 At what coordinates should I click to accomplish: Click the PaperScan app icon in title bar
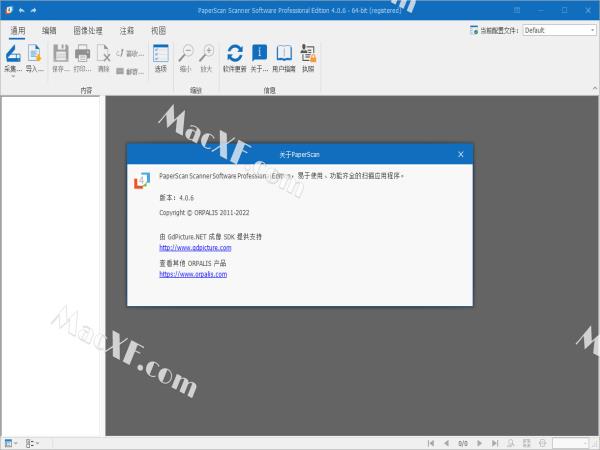point(8,10)
